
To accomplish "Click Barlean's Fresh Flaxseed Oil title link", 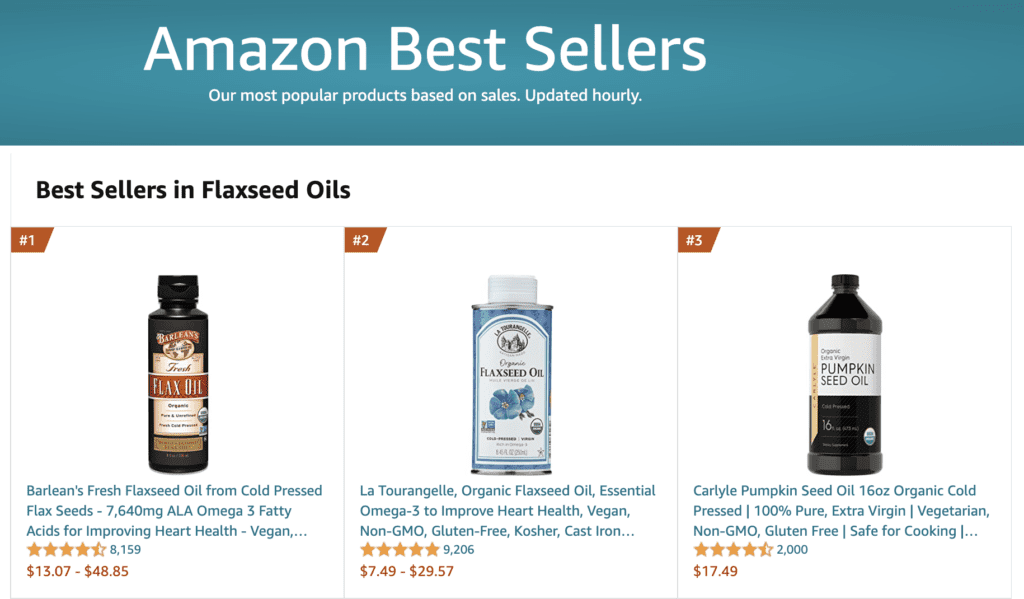I will click(x=174, y=510).
